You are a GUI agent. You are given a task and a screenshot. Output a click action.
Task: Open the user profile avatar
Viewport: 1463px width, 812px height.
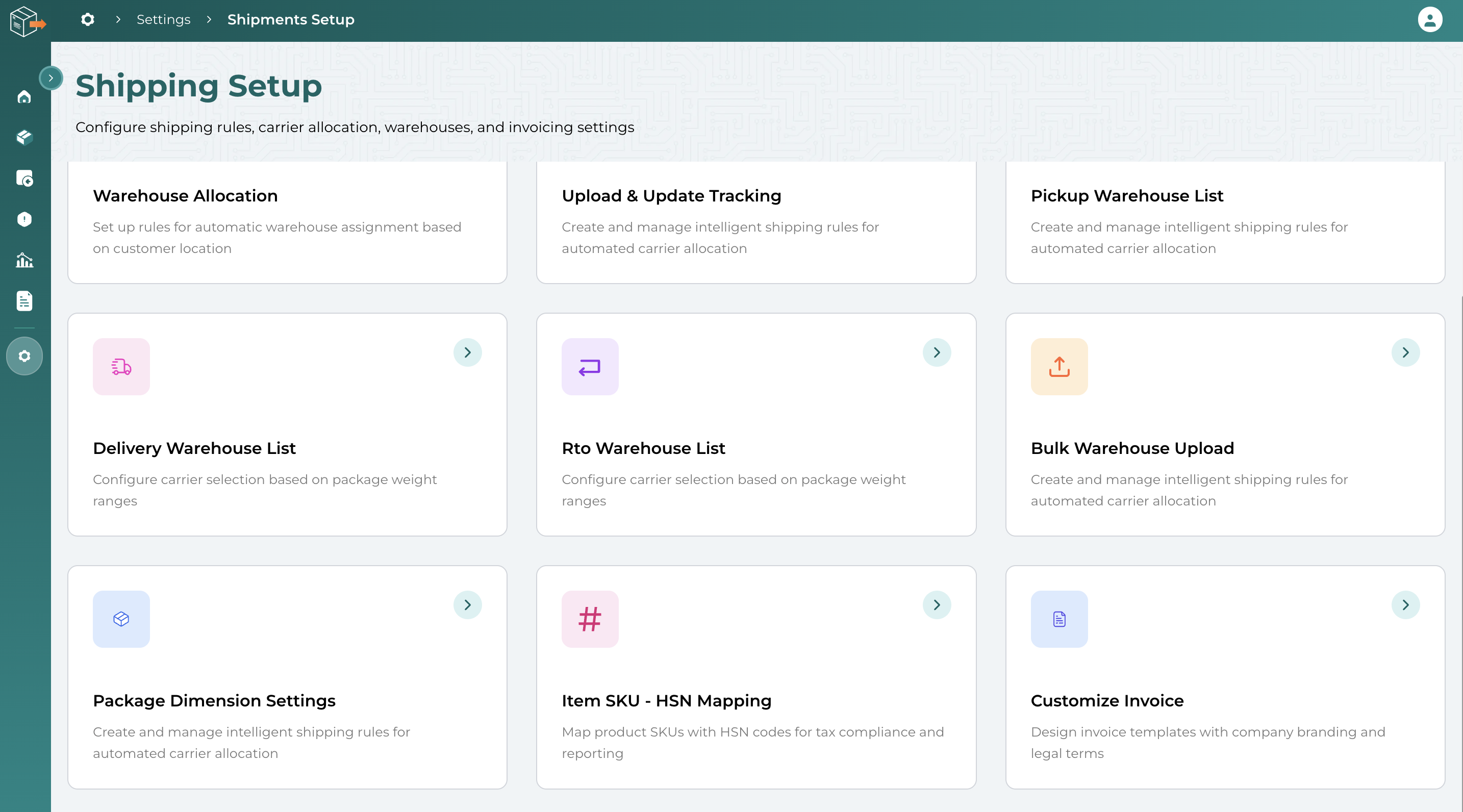[1429, 20]
